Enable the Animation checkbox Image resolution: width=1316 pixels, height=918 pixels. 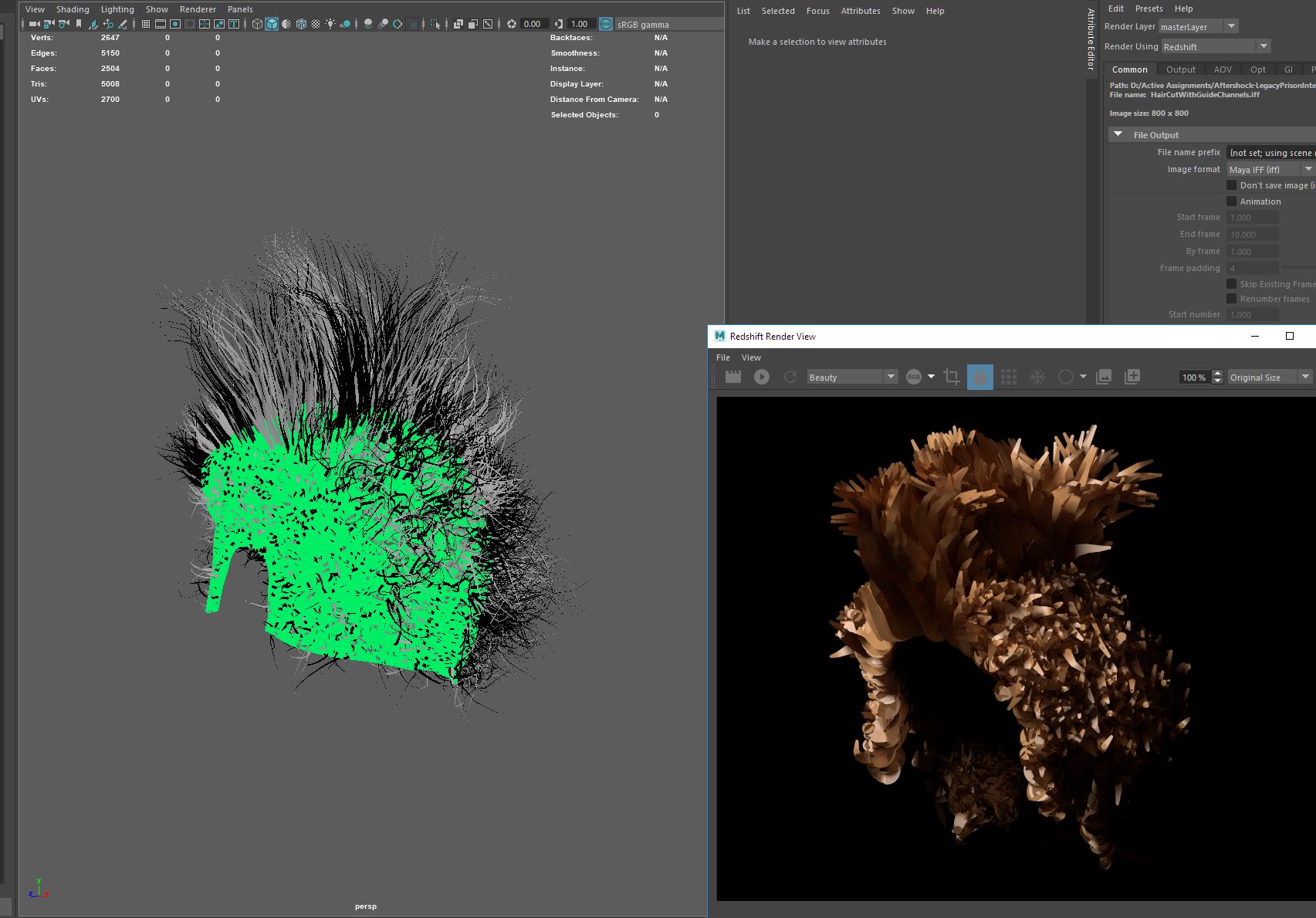[1231, 202]
